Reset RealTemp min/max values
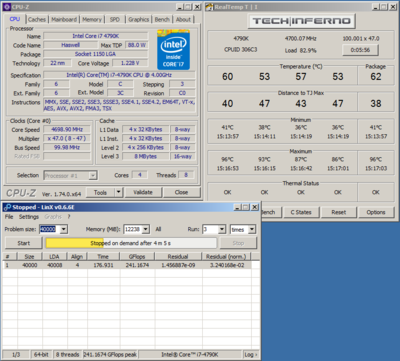 338,212
